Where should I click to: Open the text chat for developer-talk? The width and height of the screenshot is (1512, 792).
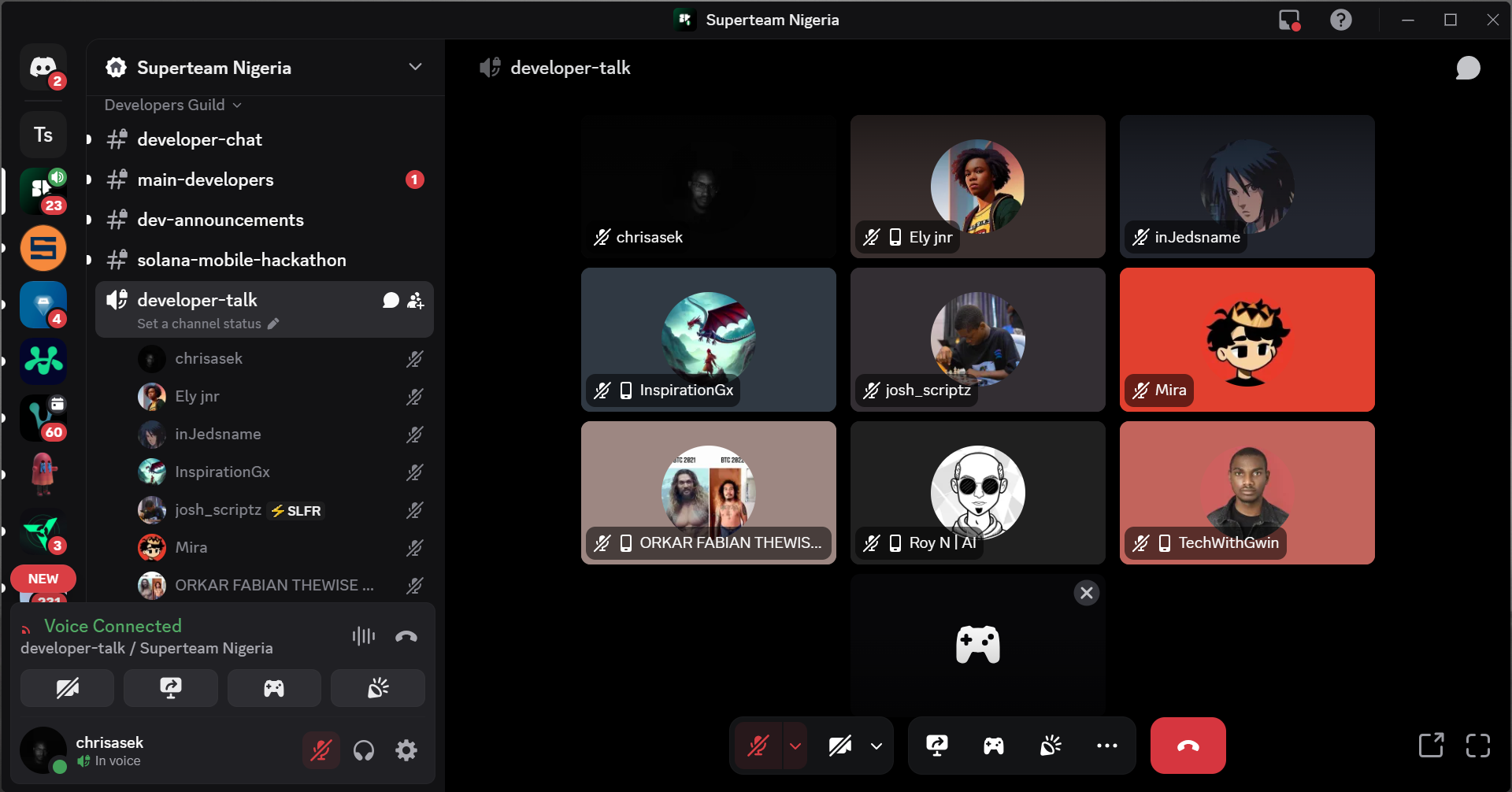[391, 300]
